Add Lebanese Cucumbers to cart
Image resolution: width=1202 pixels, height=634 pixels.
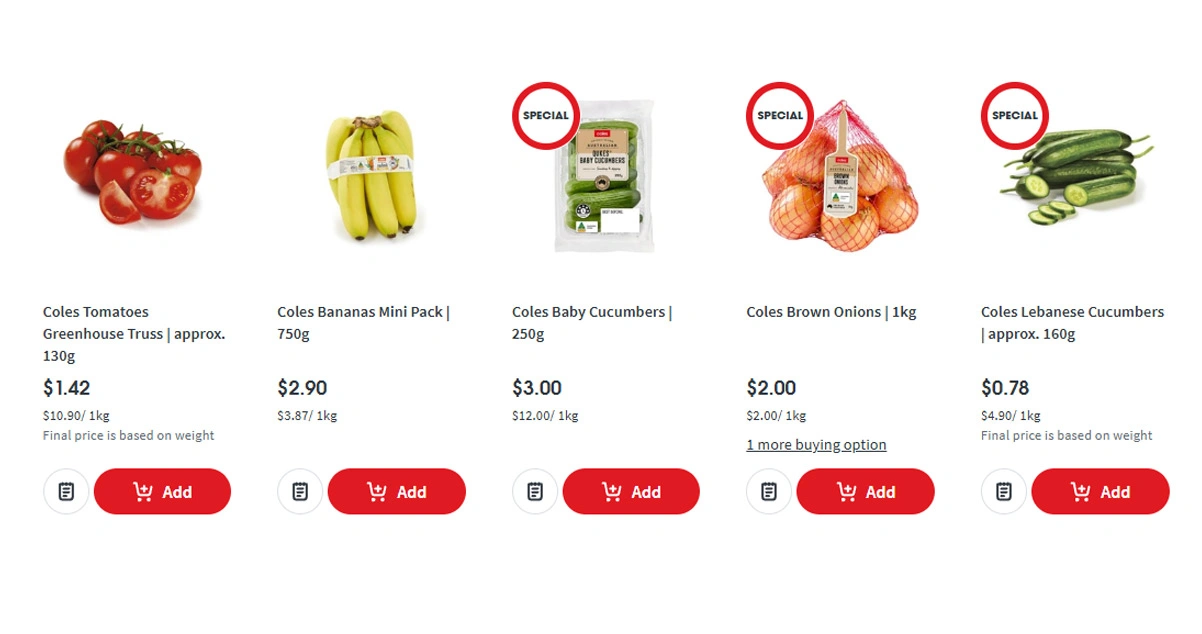click(1100, 491)
